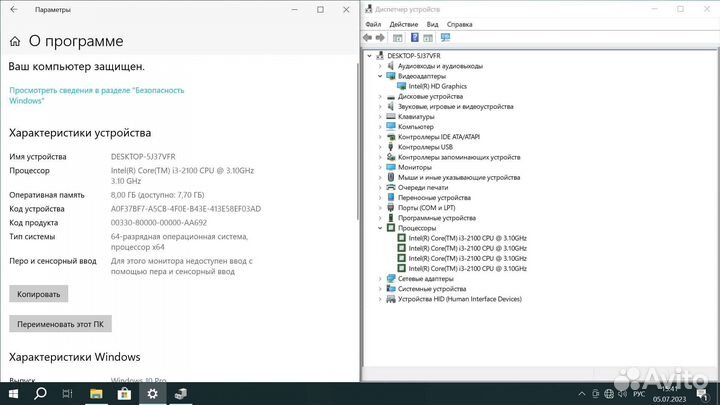The image size is (720, 405).
Task: Click the Settings window vertical scrollbar
Action: pos(357,141)
